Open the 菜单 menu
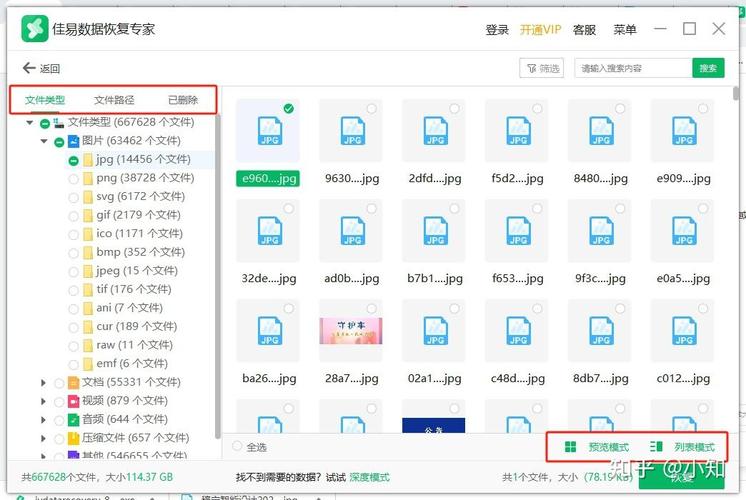Image resolution: width=746 pixels, height=500 pixels. coord(625,29)
